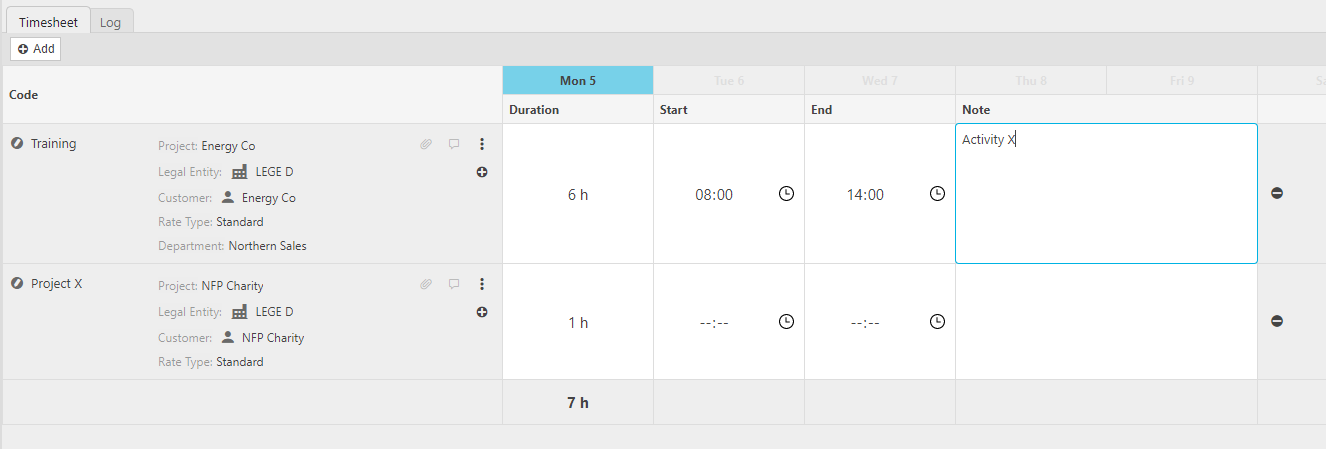The width and height of the screenshot is (1326, 449).
Task: Select the Timesheet tab
Action: click(x=48, y=22)
